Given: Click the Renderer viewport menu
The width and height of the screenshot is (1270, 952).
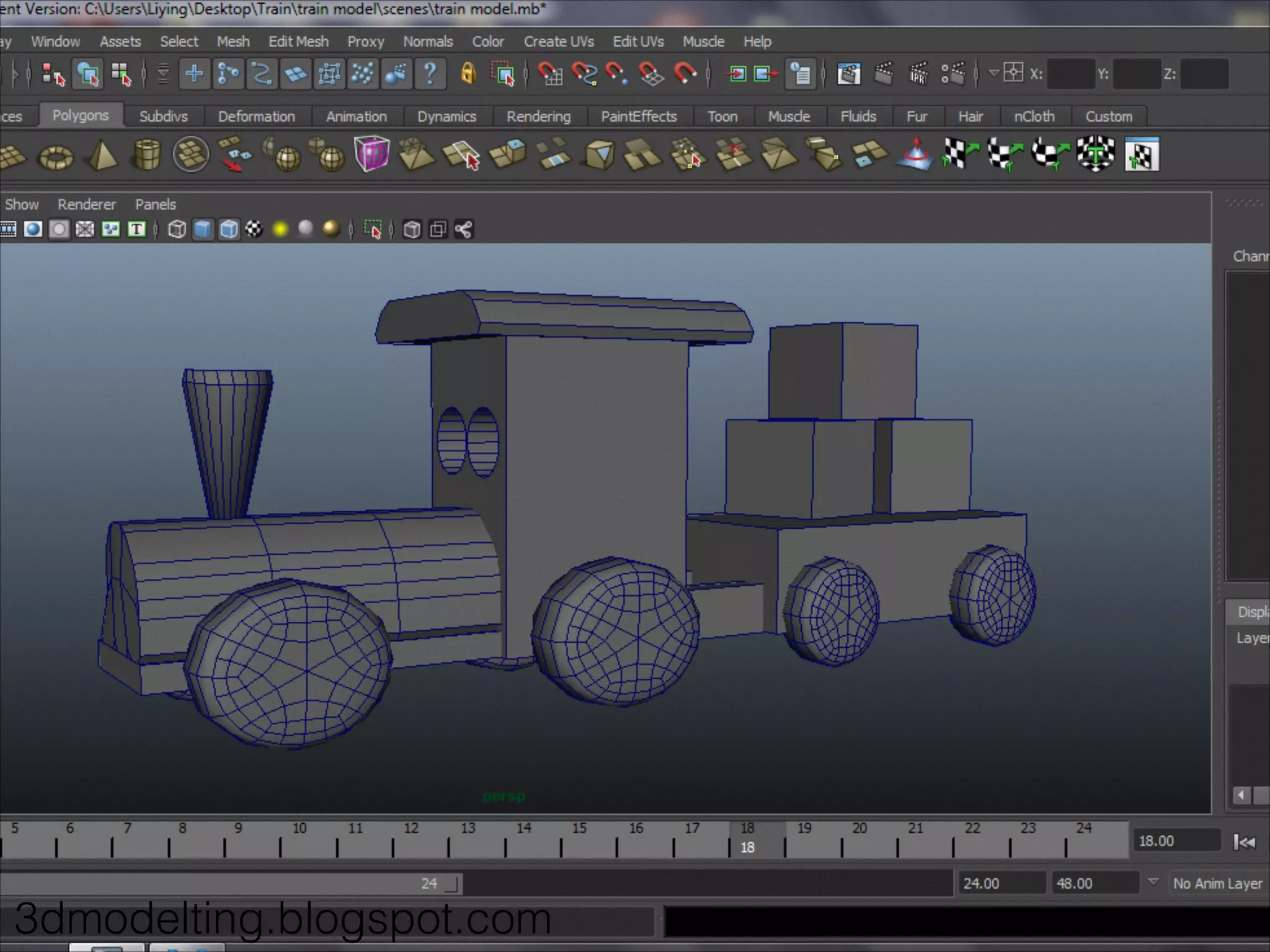Looking at the screenshot, I should point(87,205).
